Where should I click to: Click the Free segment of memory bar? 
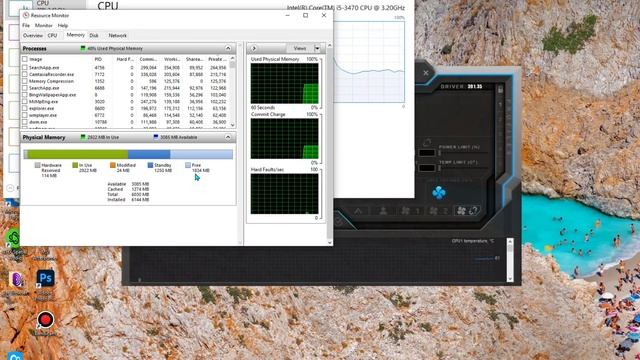click(202, 154)
